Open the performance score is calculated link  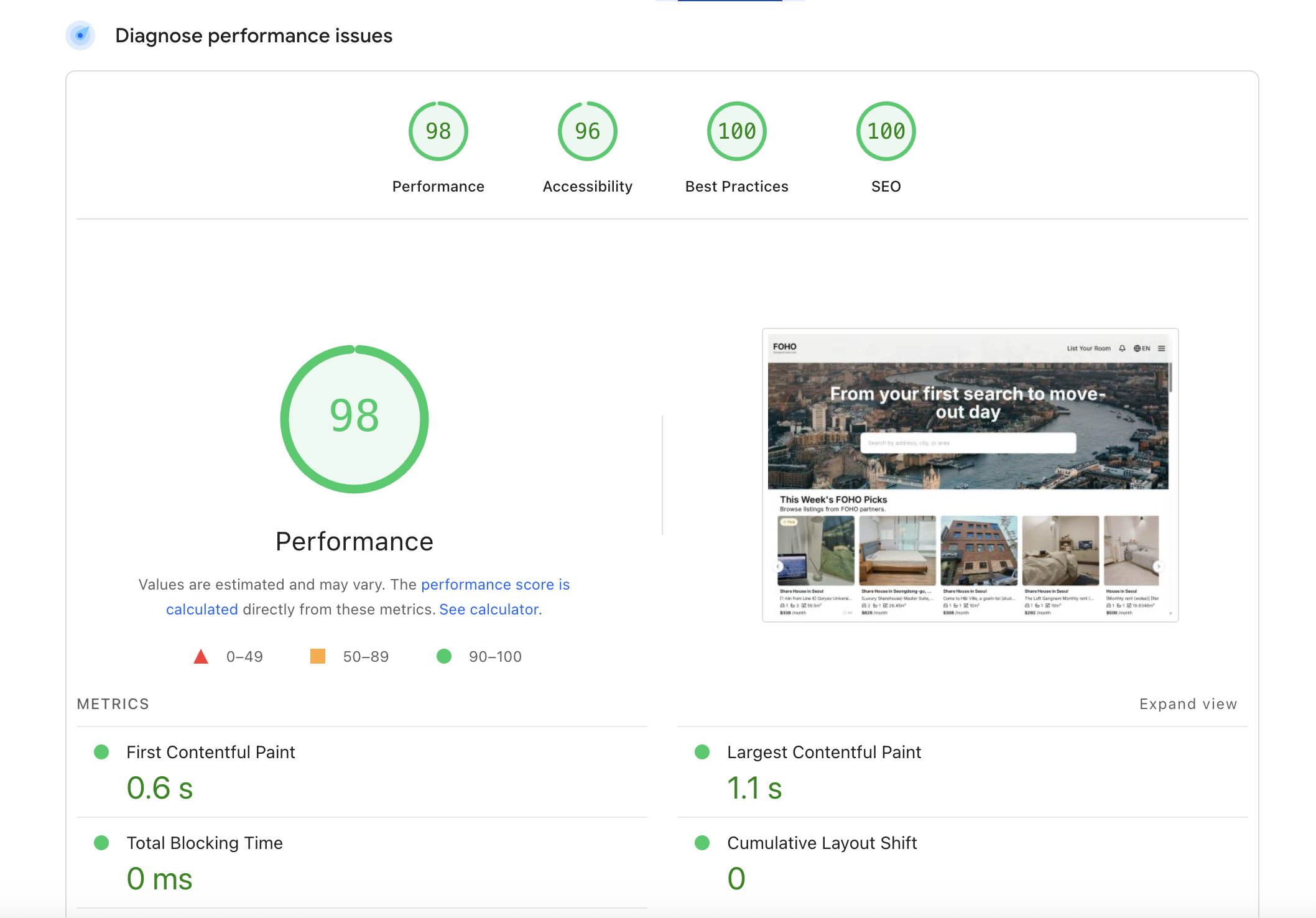[495, 585]
